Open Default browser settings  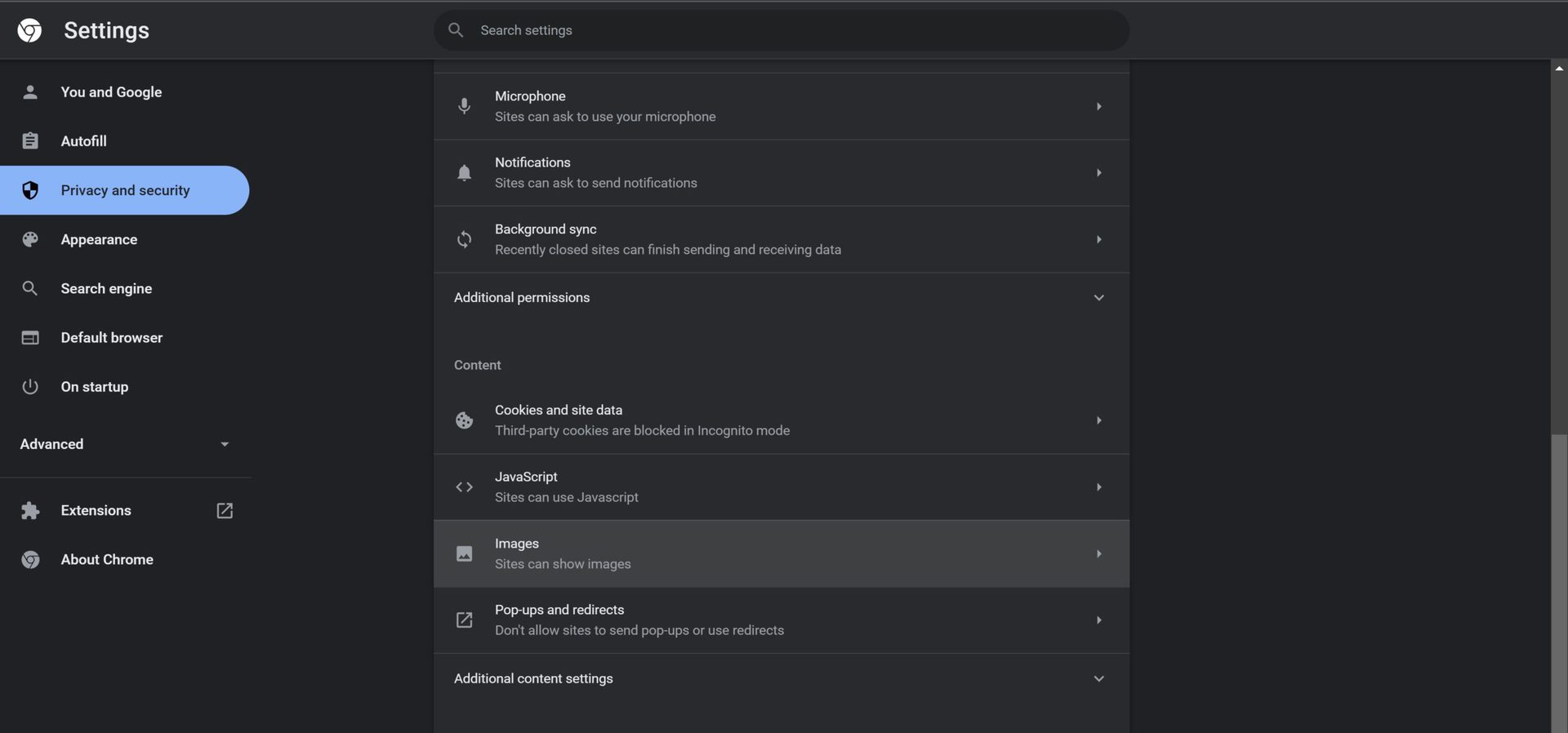point(111,338)
